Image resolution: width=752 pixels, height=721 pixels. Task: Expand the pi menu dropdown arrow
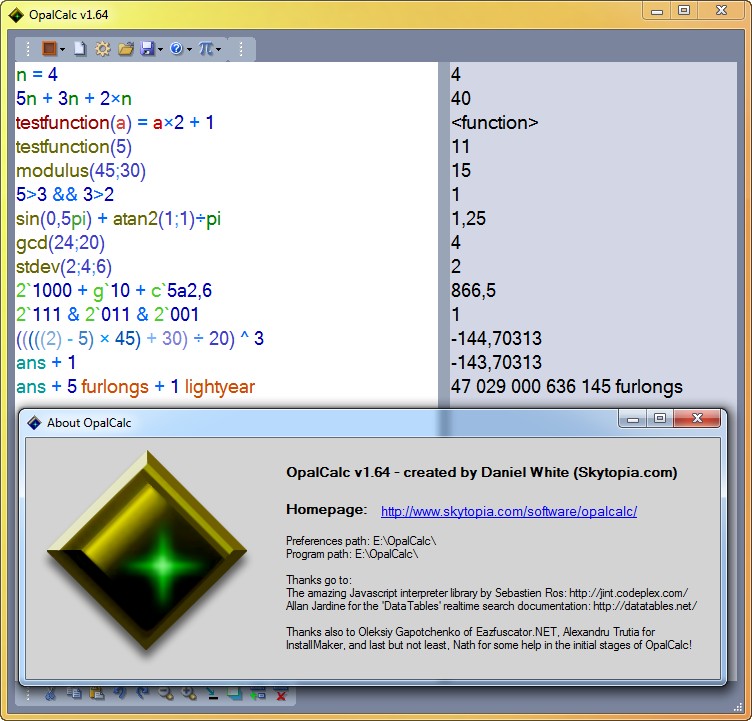click(x=218, y=49)
